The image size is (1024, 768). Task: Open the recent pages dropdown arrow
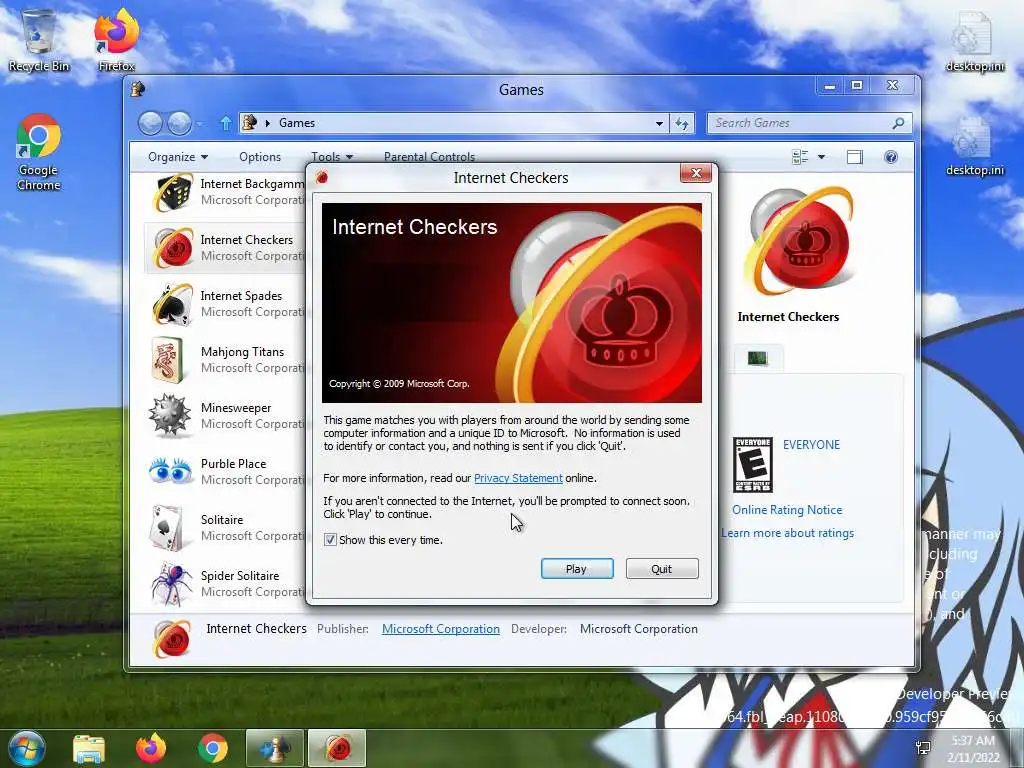[x=200, y=123]
